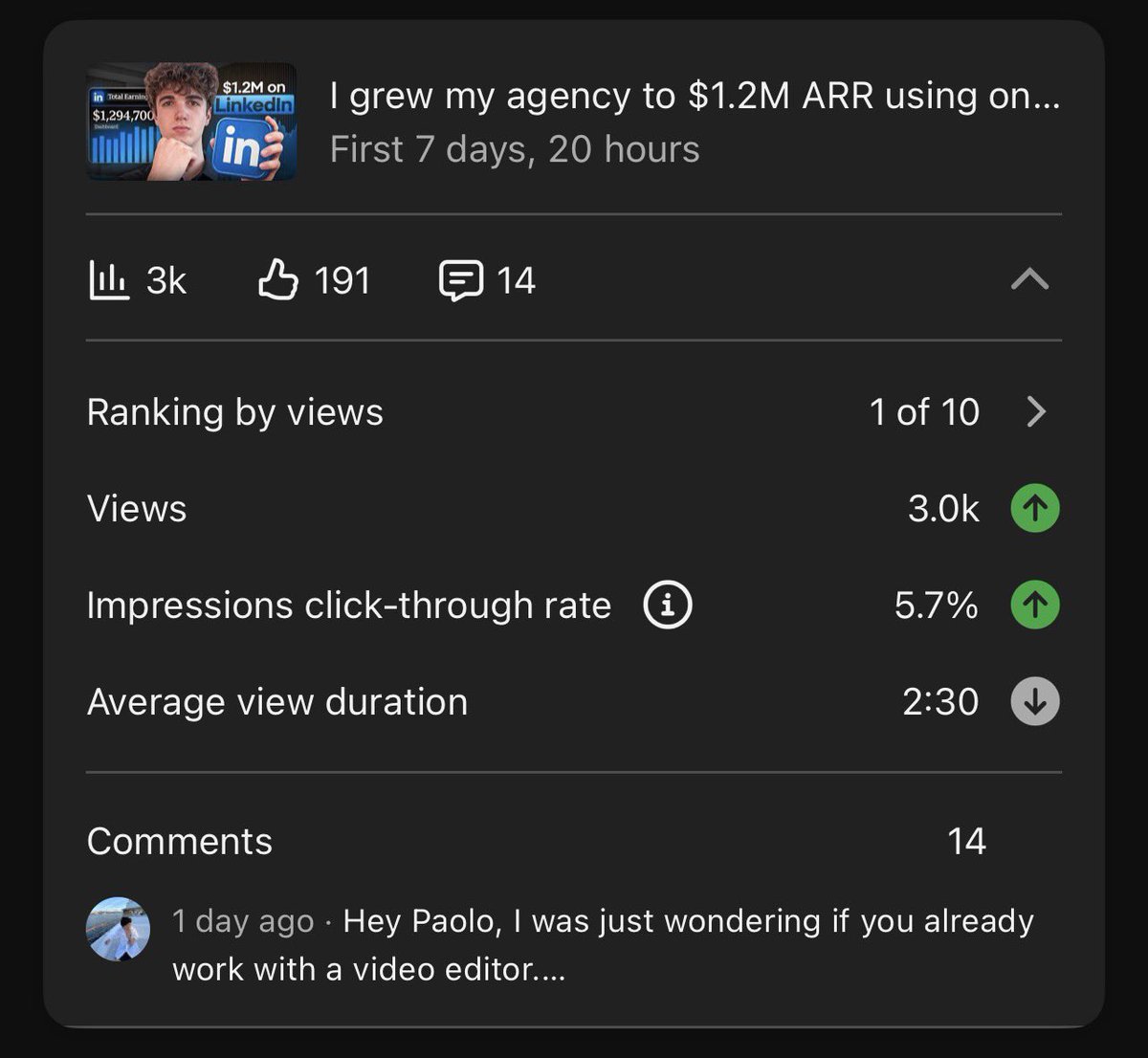
Task: Click the '2:30' average duration value
Action: pyautogui.click(x=940, y=702)
